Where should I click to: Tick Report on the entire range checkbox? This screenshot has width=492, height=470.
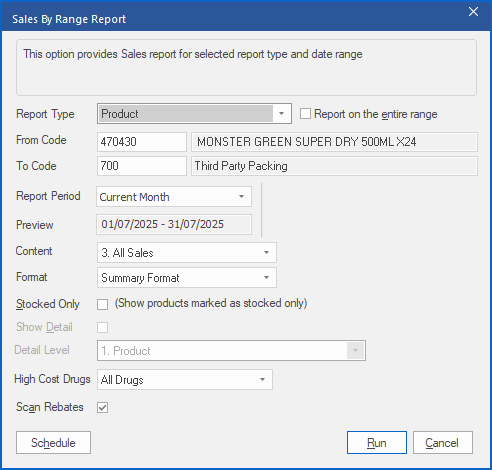(305, 114)
